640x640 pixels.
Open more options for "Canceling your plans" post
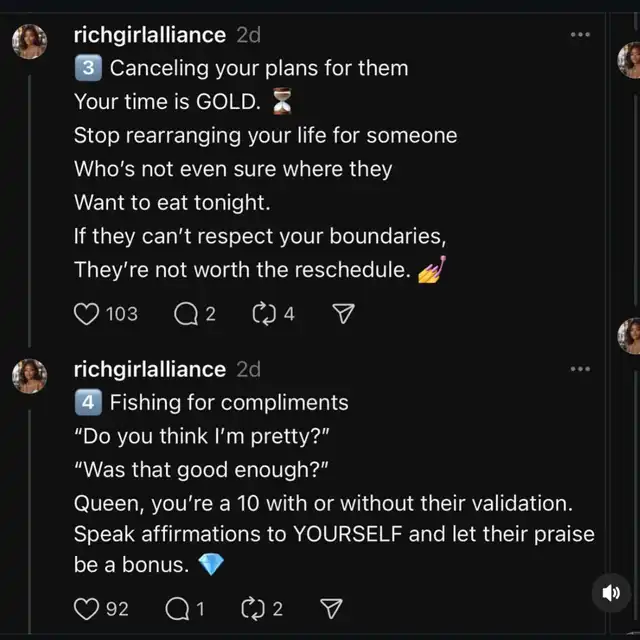point(580,35)
